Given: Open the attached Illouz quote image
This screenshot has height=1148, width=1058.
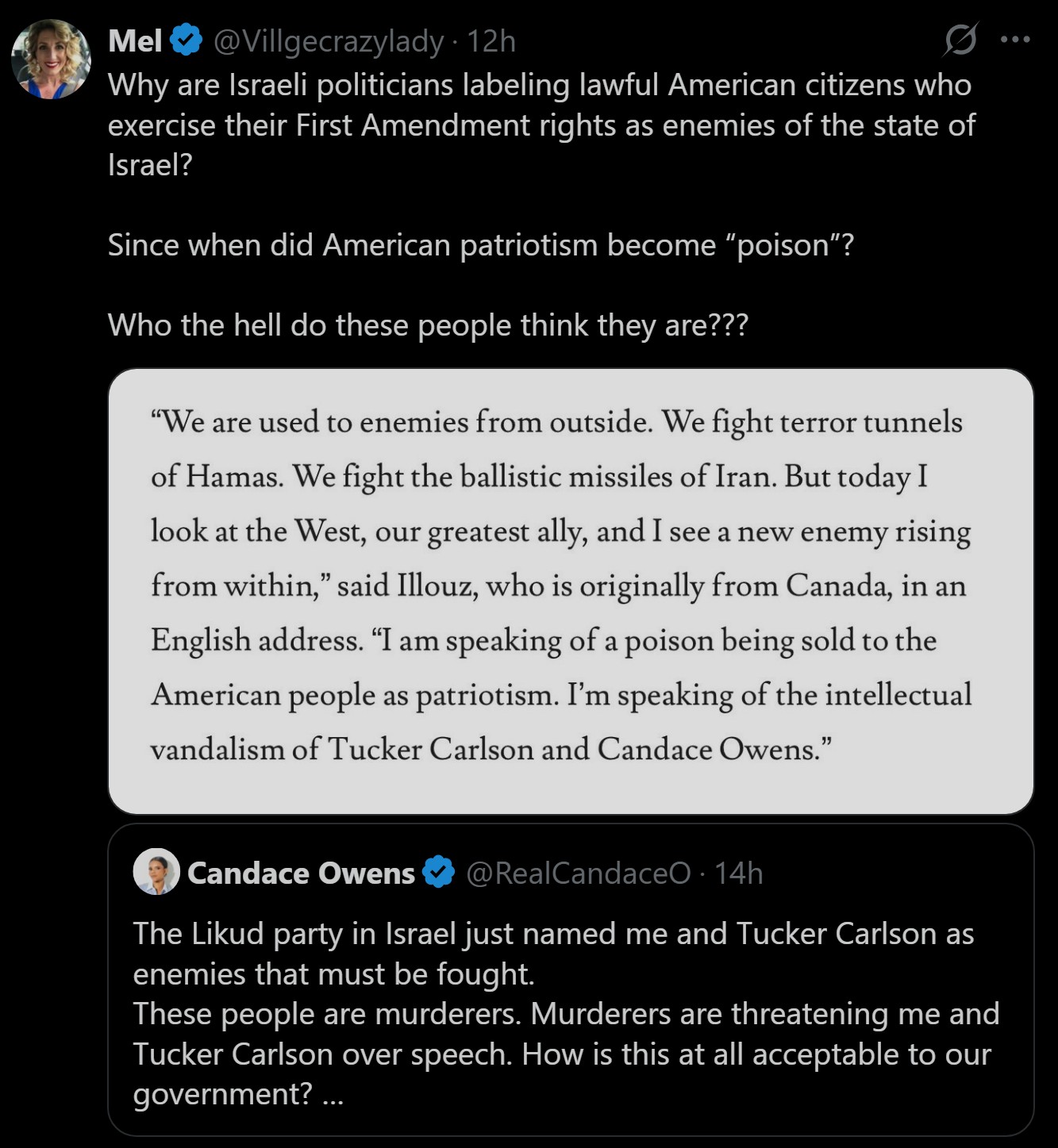Looking at the screenshot, I should pyautogui.click(x=571, y=590).
